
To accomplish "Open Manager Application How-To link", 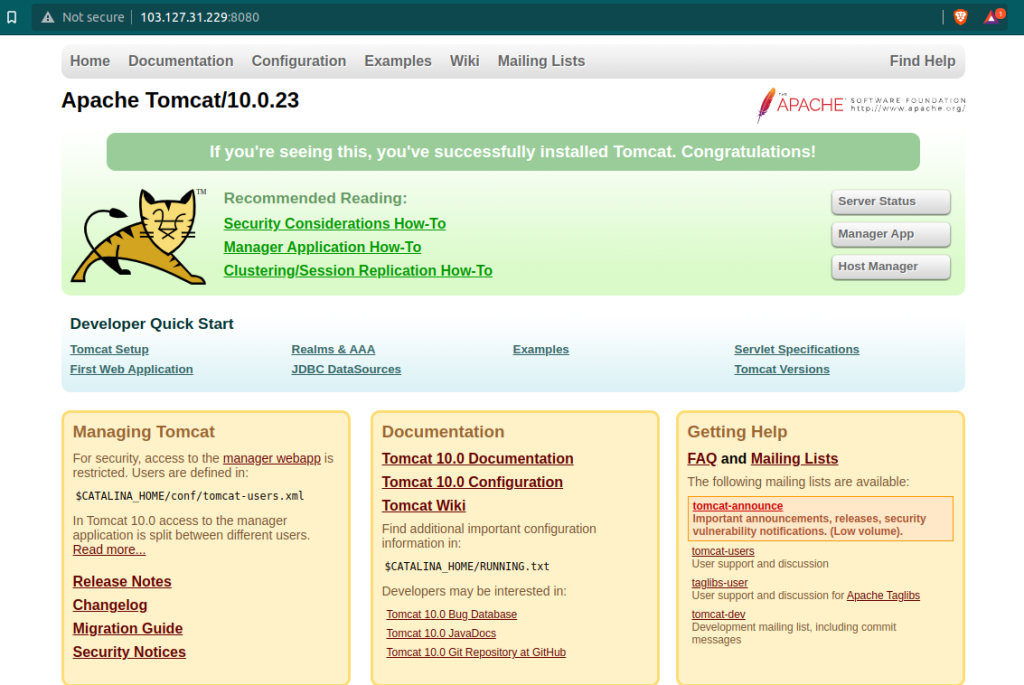I will tap(322, 247).
